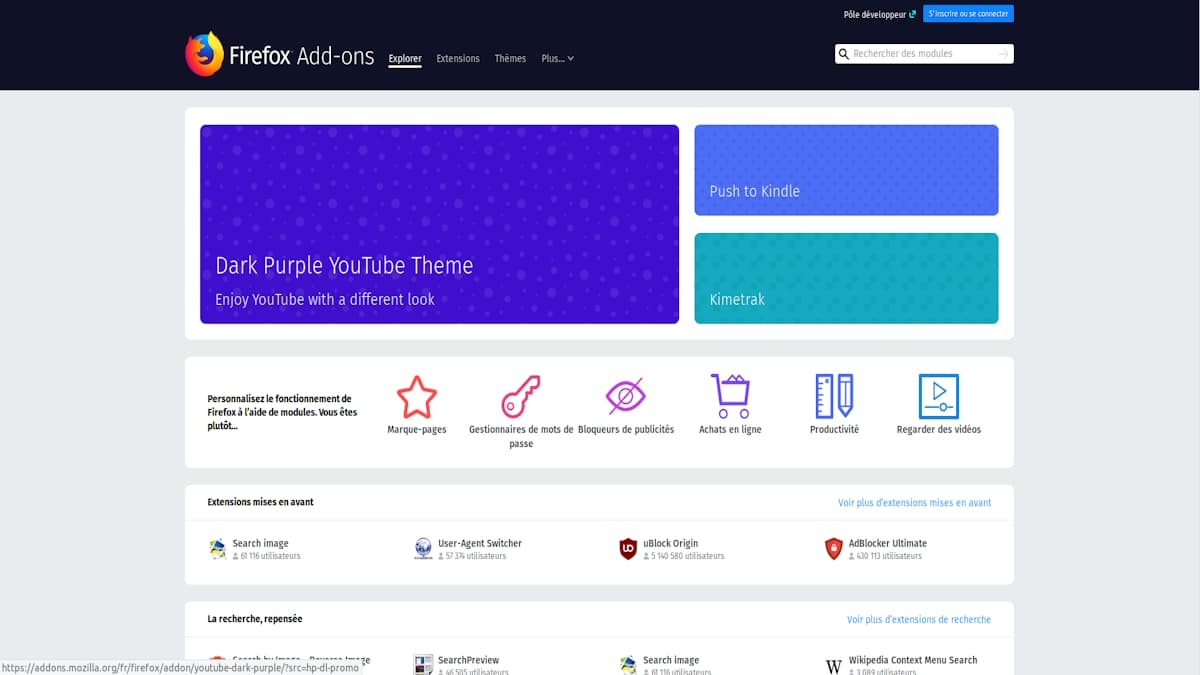The image size is (1200, 675).
Task: Submit search with the arrow icon
Action: (1003, 54)
